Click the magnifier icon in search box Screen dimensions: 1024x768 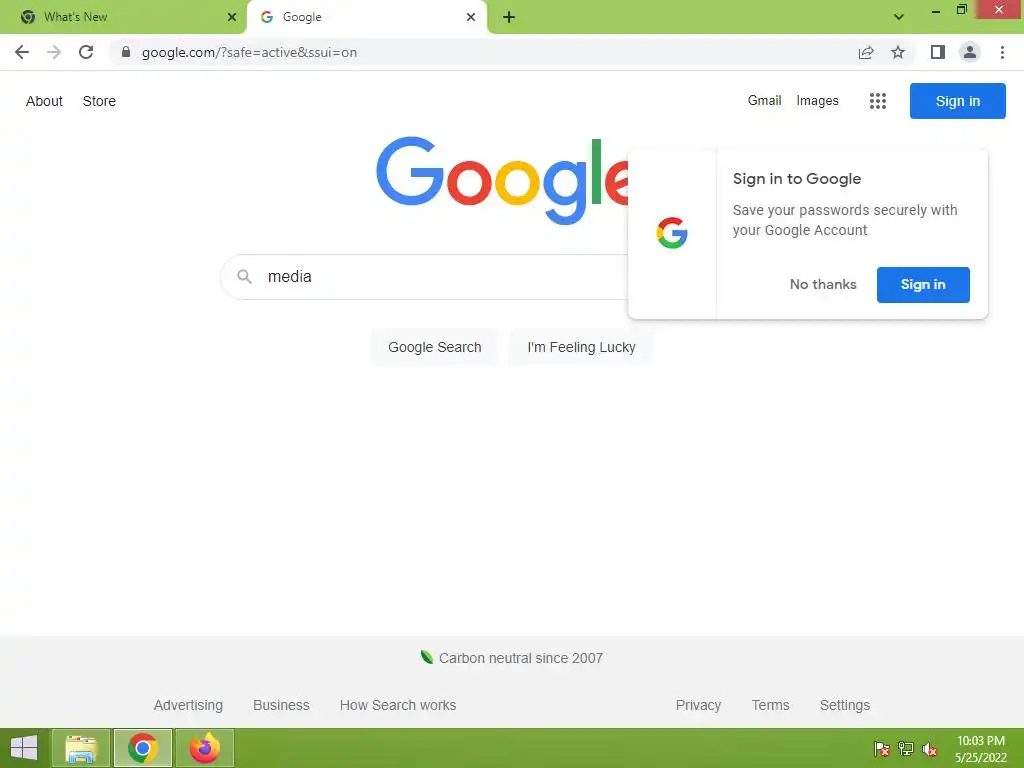(x=244, y=276)
